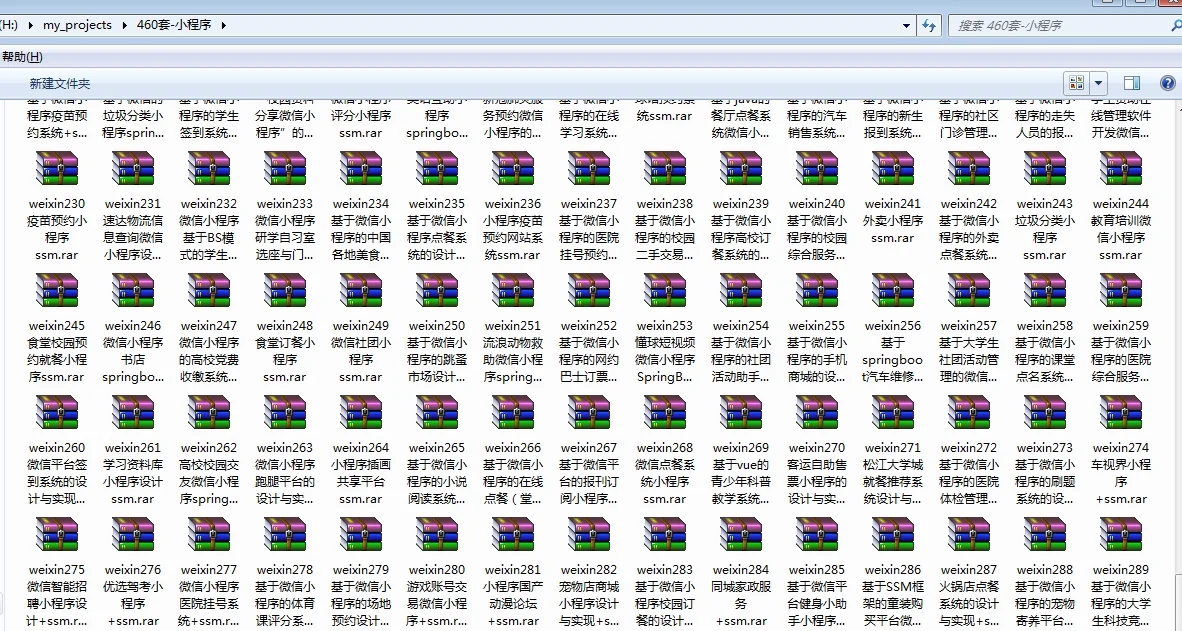Select the weixin237 rar archive icon
The width and height of the screenshot is (1182, 631).
click(x=589, y=169)
